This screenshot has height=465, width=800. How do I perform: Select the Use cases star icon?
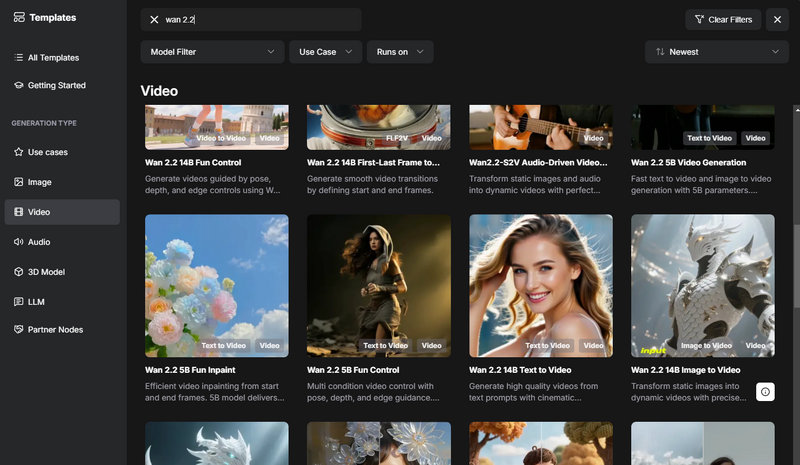(x=19, y=152)
